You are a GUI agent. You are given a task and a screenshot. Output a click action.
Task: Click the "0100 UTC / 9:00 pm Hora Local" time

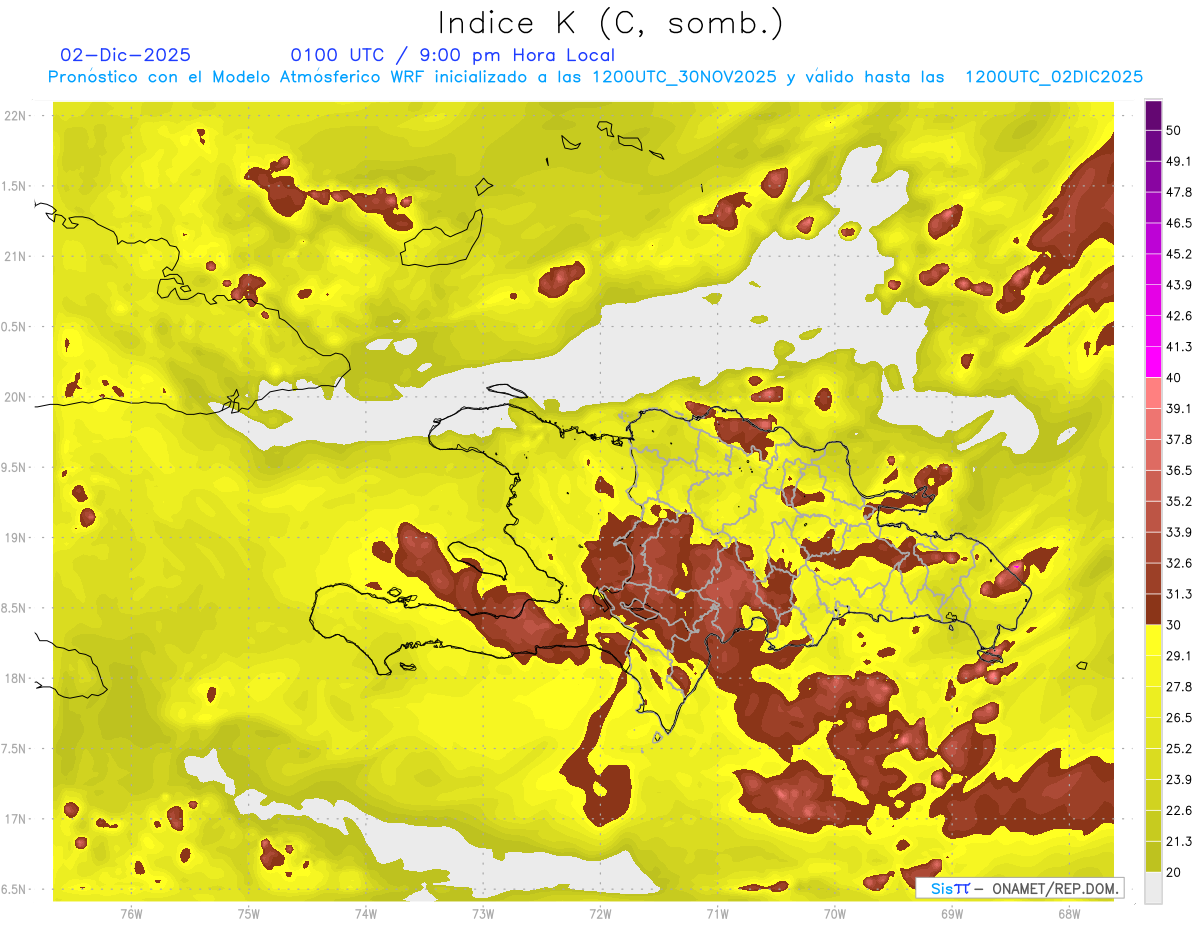point(453,55)
